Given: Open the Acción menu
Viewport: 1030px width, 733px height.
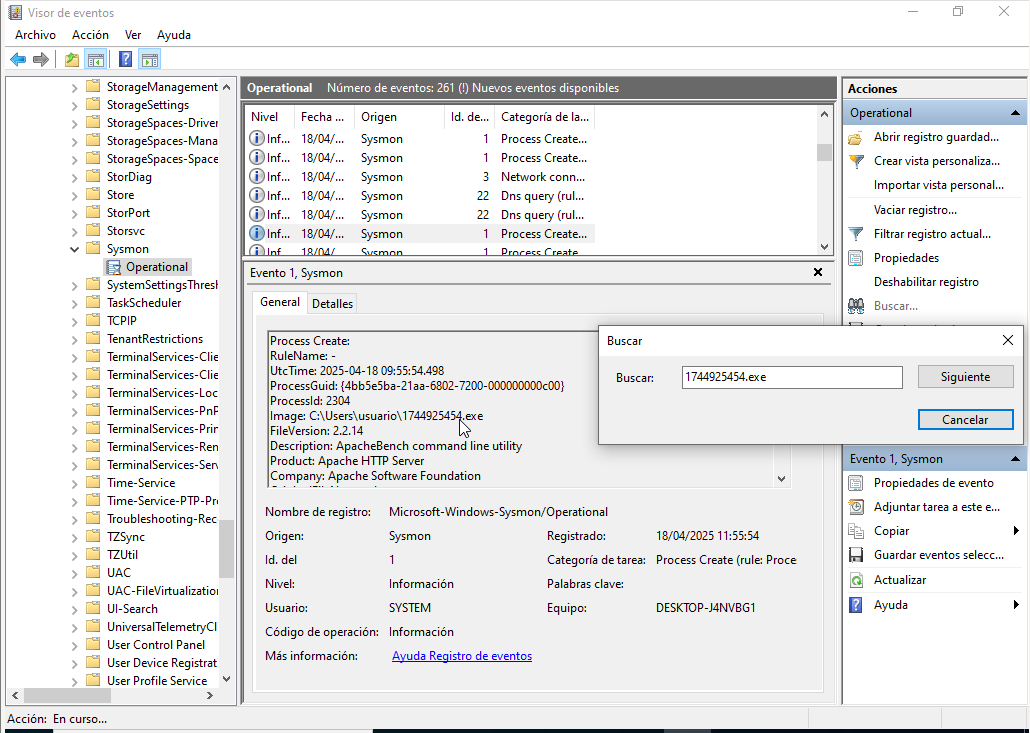Looking at the screenshot, I should click(90, 35).
